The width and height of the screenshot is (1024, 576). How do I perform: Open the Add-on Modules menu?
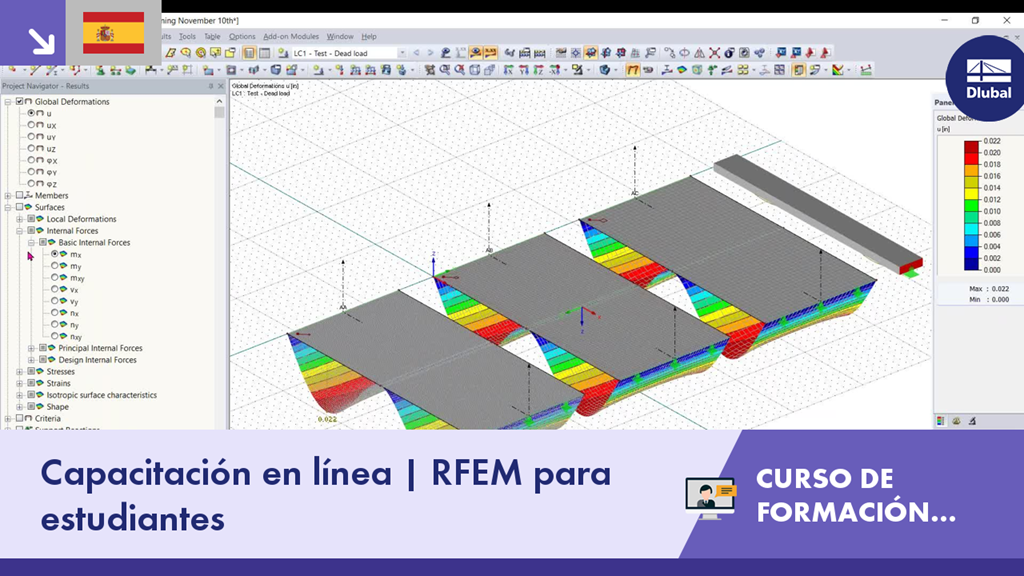tap(291, 37)
